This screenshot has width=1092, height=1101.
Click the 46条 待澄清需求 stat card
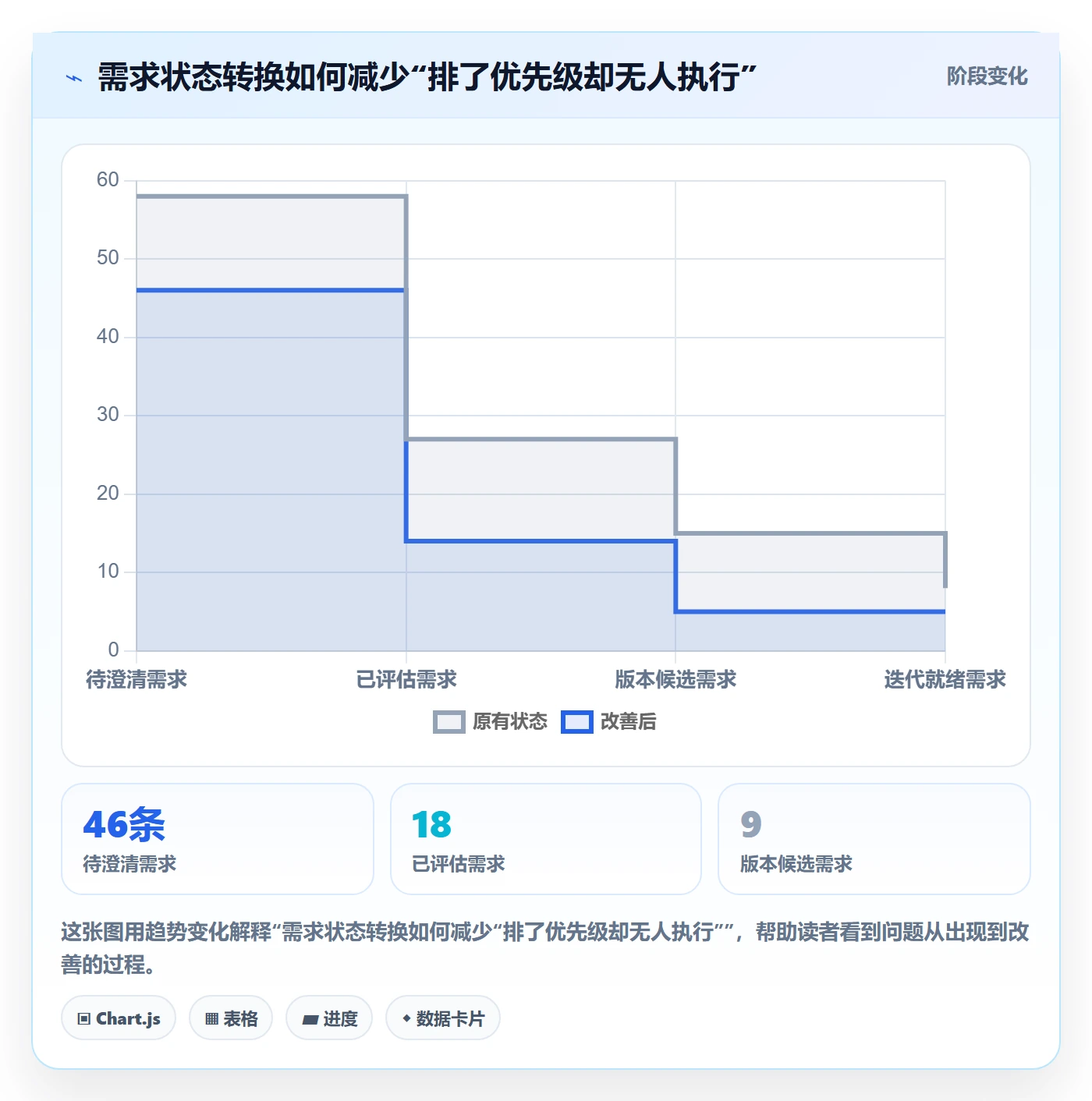[x=218, y=839]
